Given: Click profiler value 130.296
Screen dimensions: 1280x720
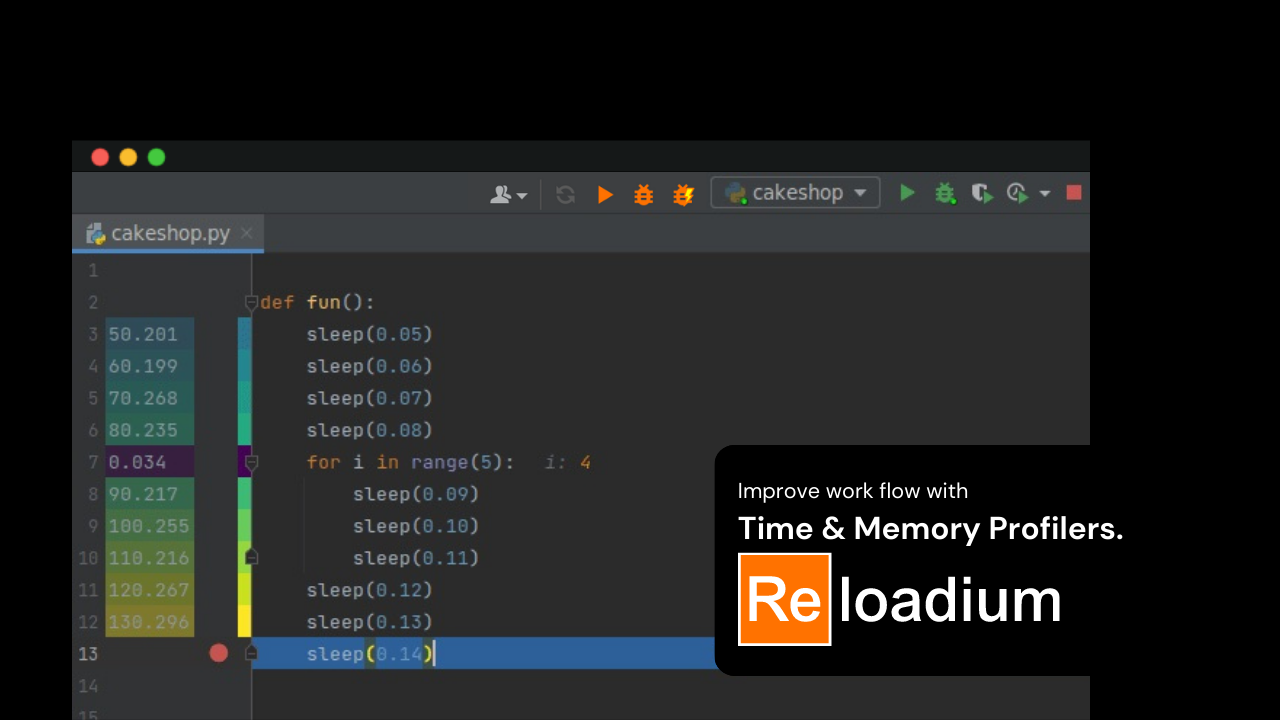Looking at the screenshot, I should (149, 622).
